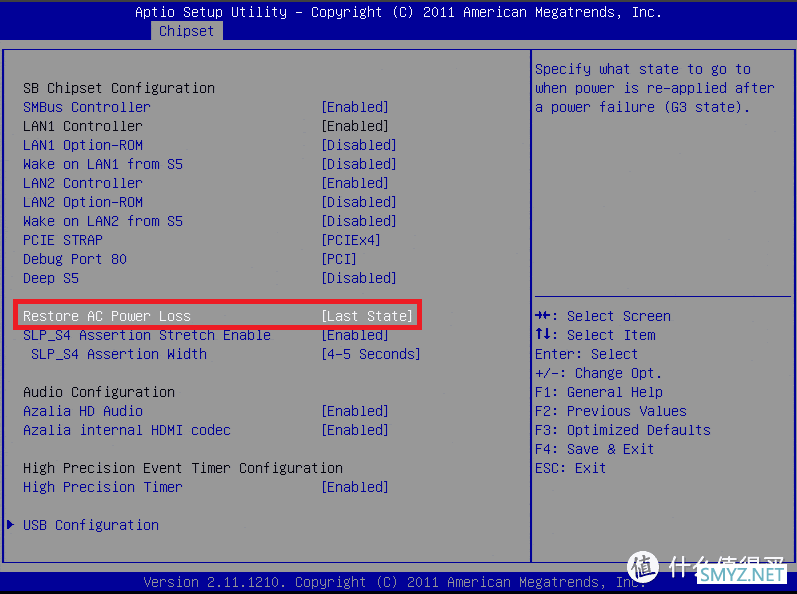This screenshot has height=594, width=797.
Task: Click the F4: Save & Exit hint
Action: (595, 449)
